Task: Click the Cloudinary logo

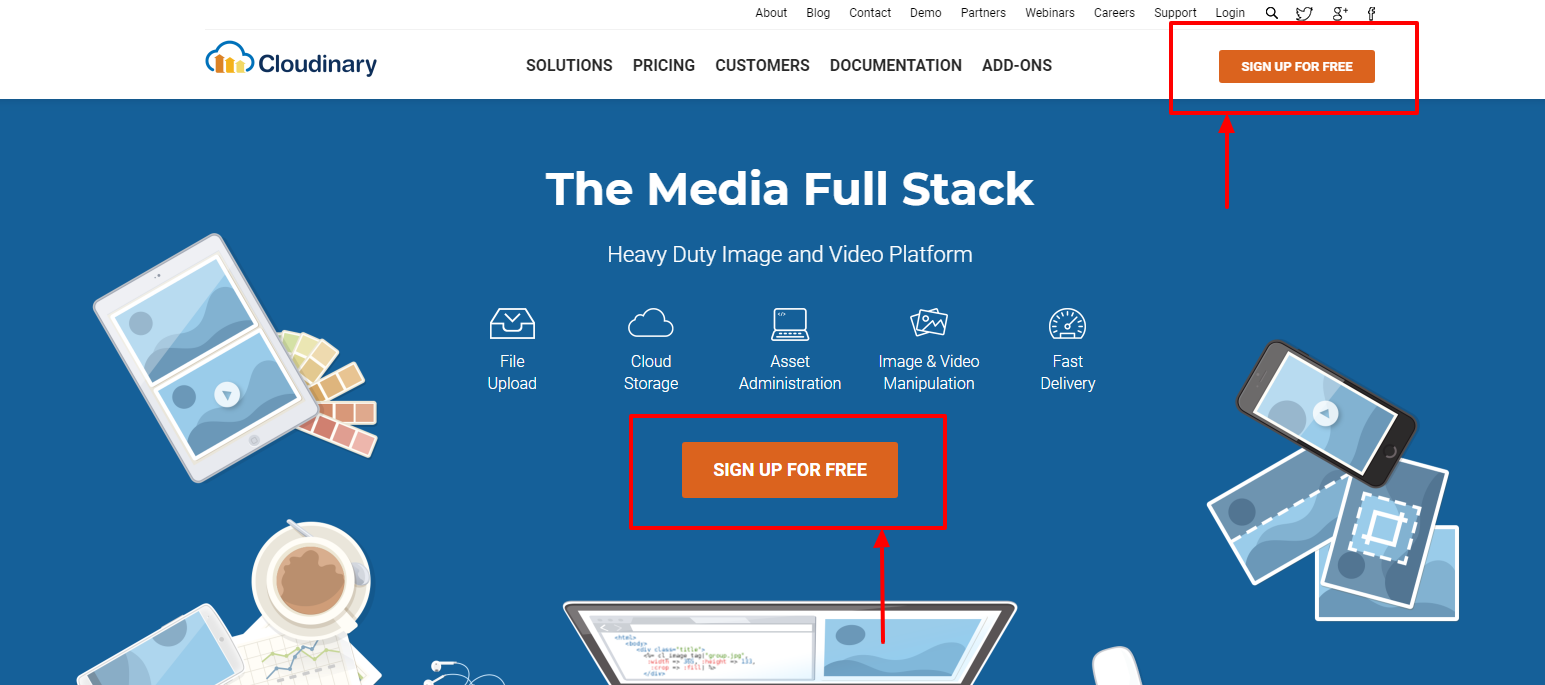Action: (291, 60)
